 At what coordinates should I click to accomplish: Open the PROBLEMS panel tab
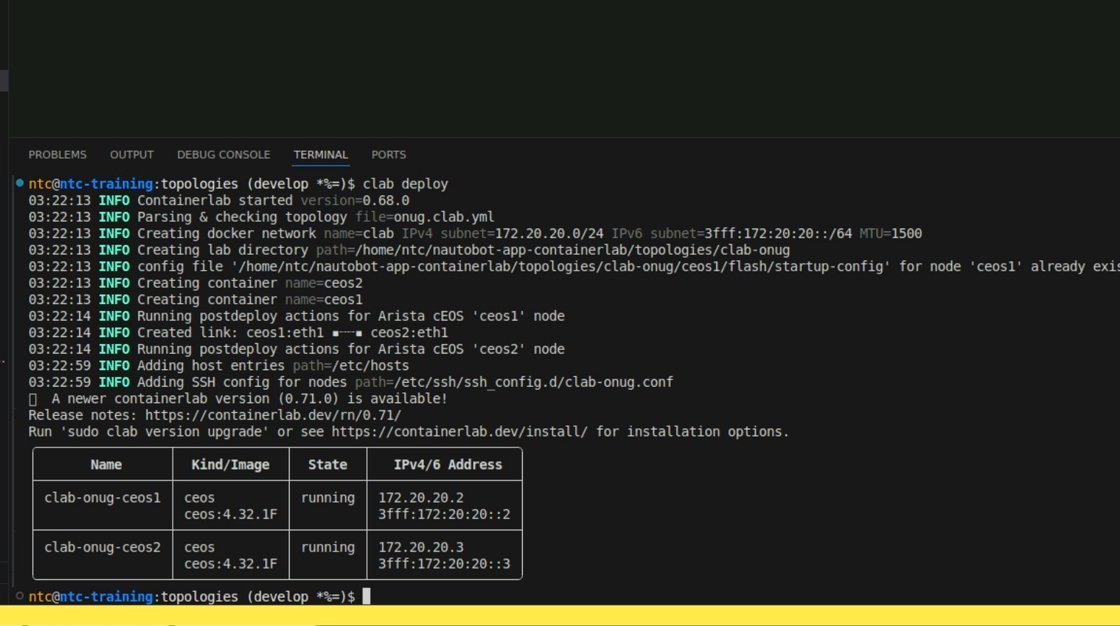point(57,154)
